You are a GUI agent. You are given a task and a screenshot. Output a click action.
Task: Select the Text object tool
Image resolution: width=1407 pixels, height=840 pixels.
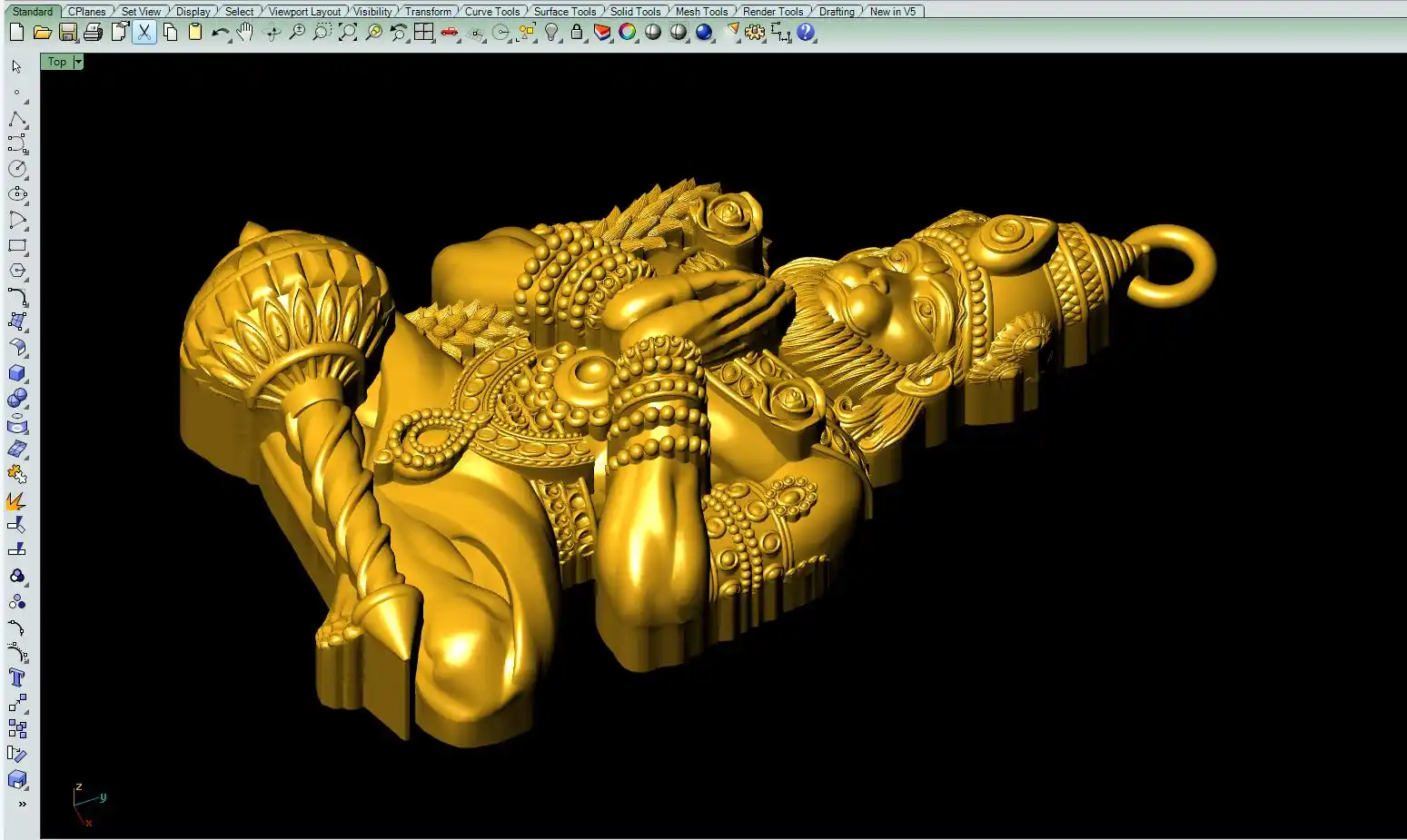17,677
